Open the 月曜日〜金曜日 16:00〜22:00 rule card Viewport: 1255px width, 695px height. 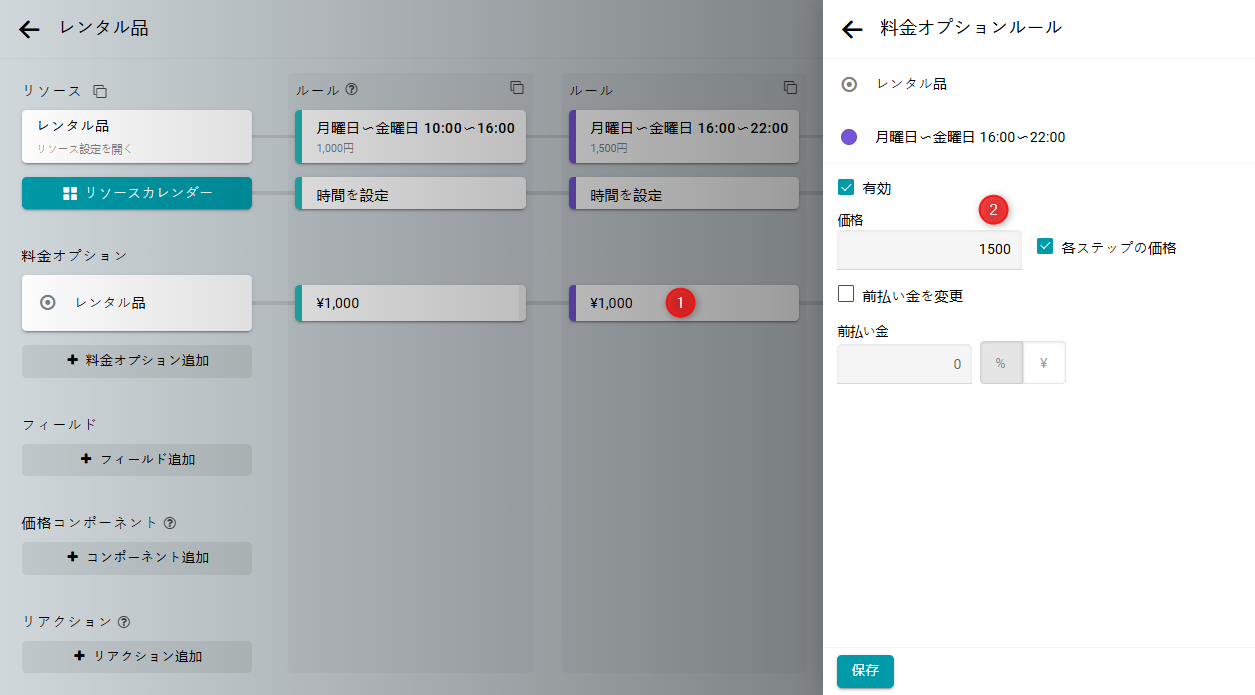(x=684, y=136)
